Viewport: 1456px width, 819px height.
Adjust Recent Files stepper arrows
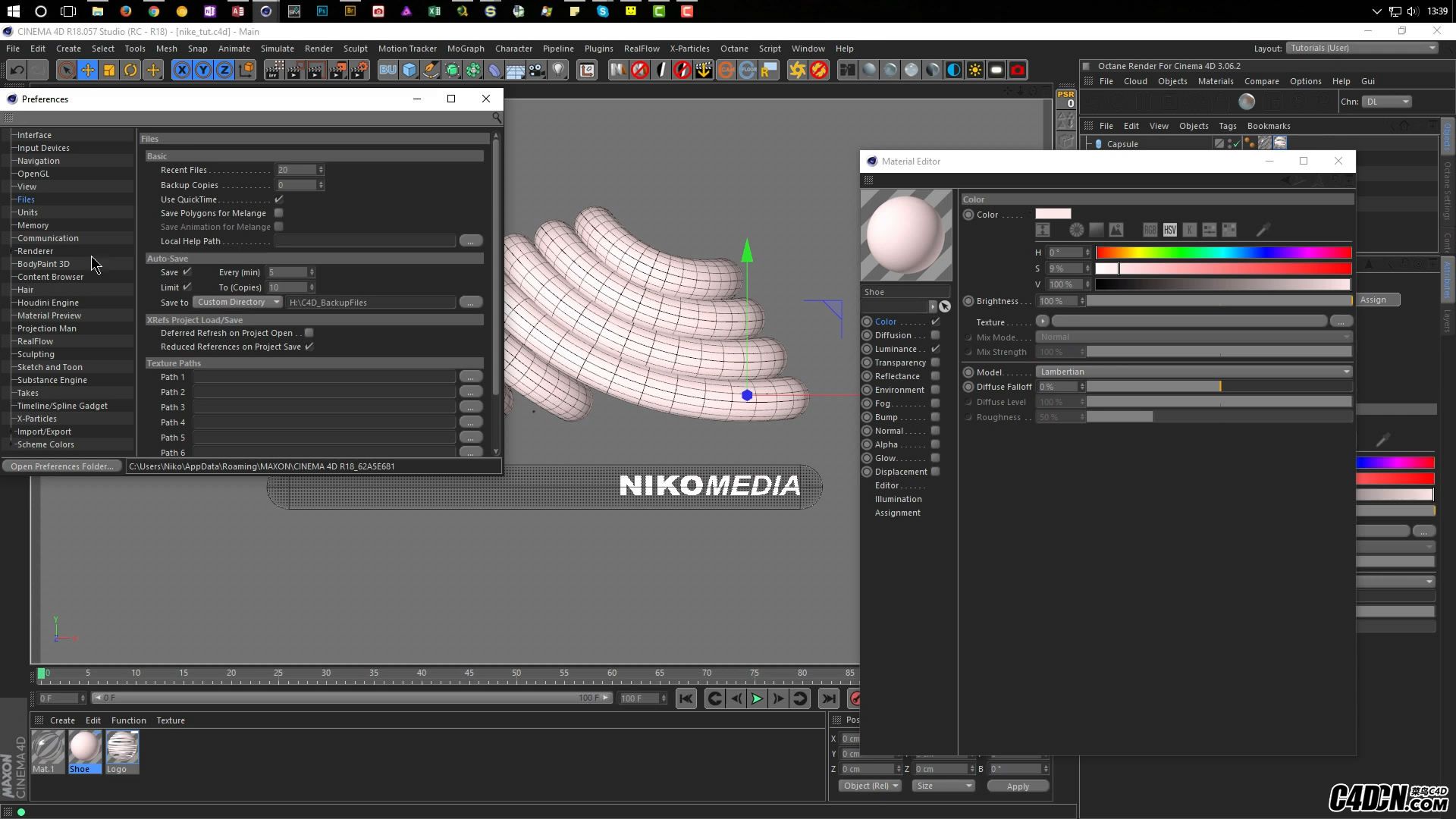[321, 170]
